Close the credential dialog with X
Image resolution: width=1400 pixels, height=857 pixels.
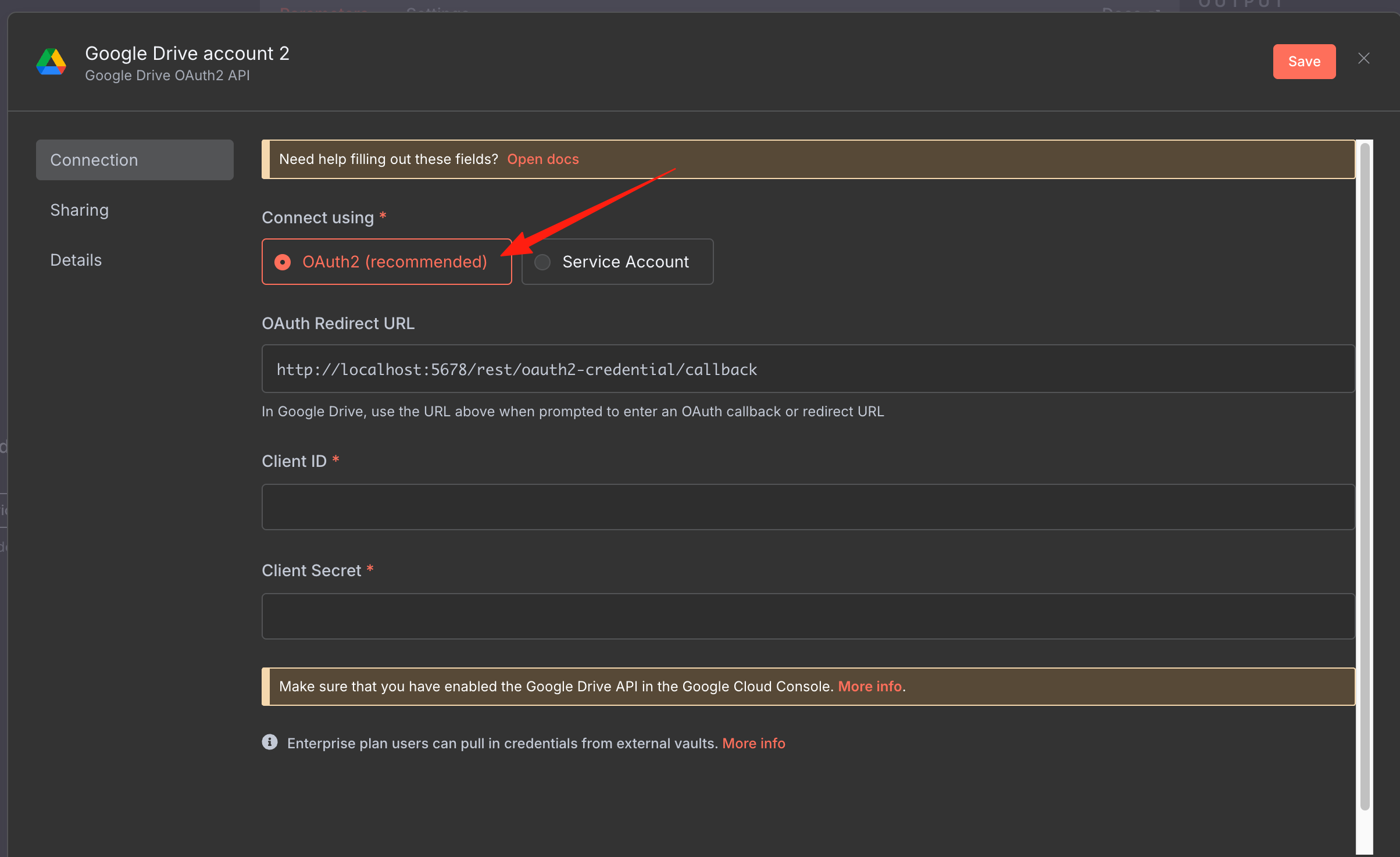1363,59
